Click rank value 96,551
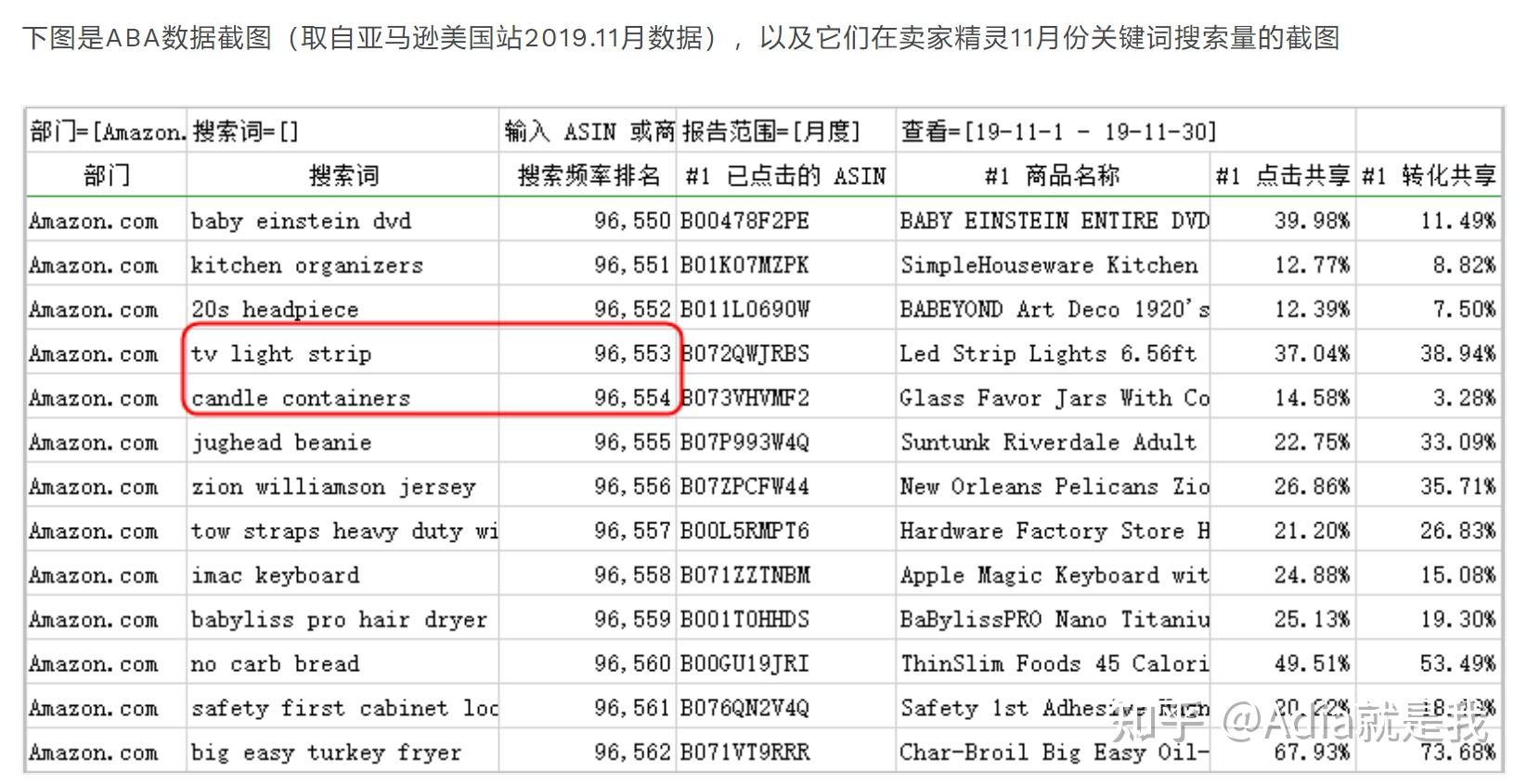 tap(631, 265)
